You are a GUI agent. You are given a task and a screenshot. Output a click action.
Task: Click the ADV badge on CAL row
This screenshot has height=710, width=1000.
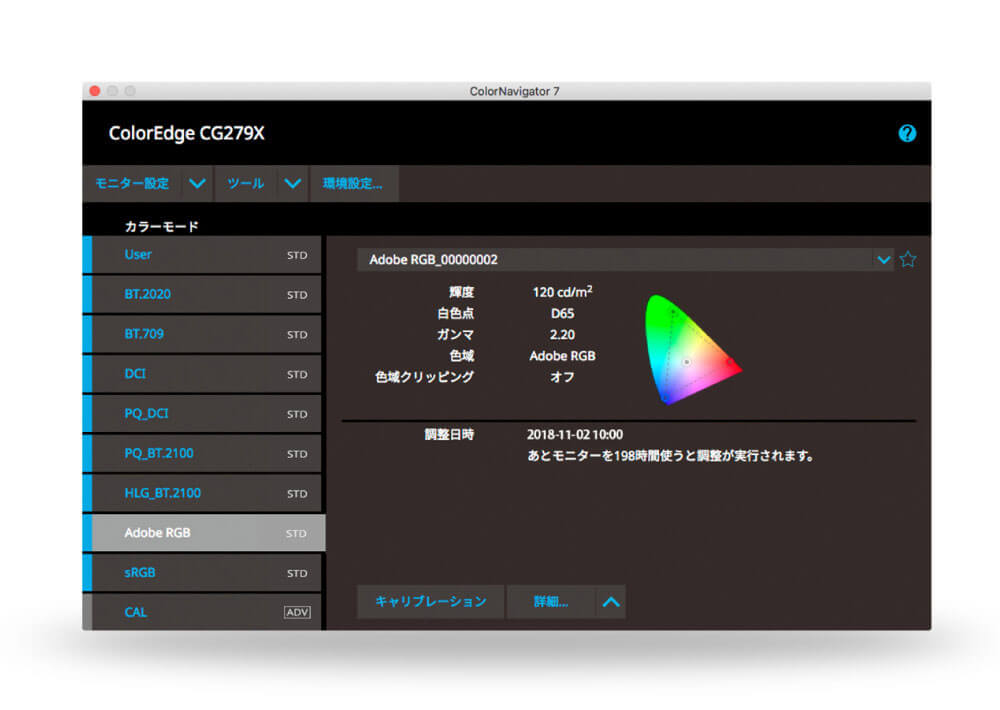click(297, 612)
